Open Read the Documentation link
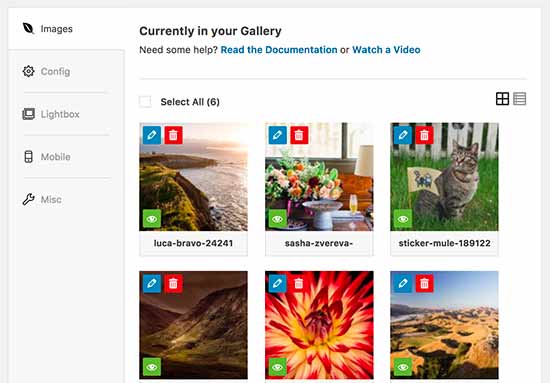The width and height of the screenshot is (550, 383). click(279, 50)
